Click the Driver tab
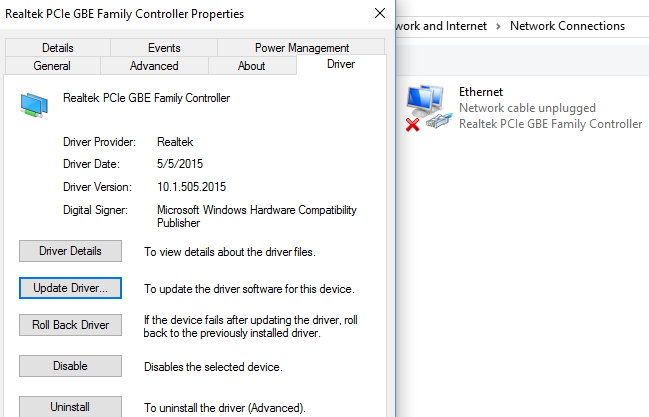Screen dimensions: 649x417 (340, 65)
